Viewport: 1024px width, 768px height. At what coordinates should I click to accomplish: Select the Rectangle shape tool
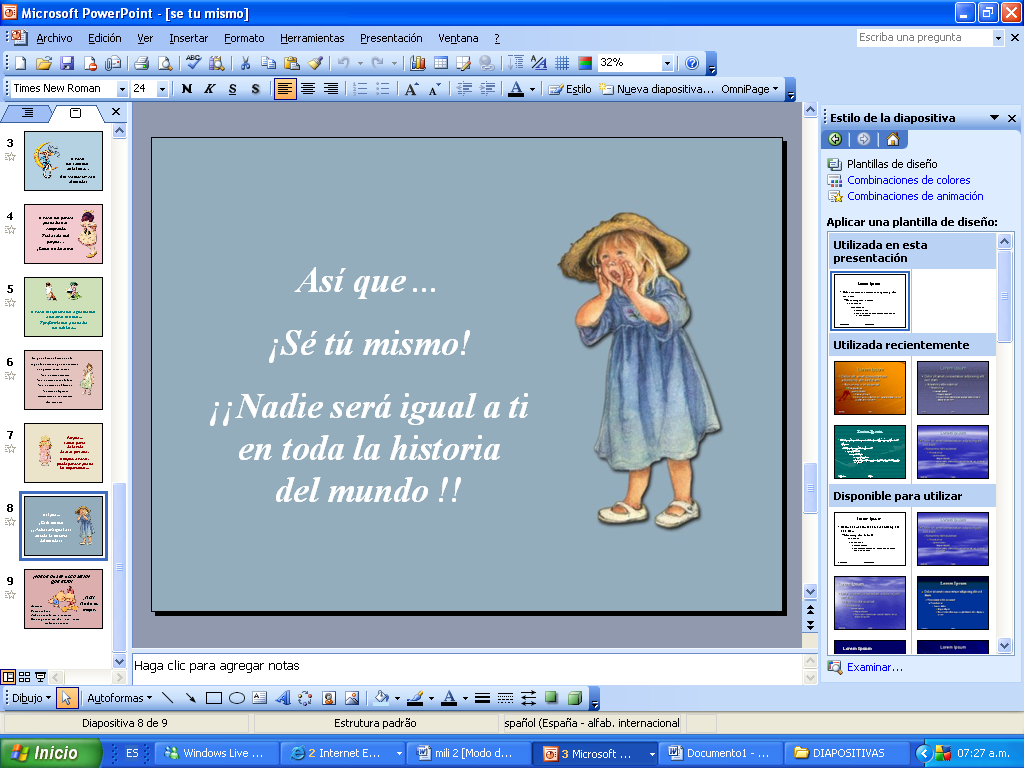pos(213,698)
